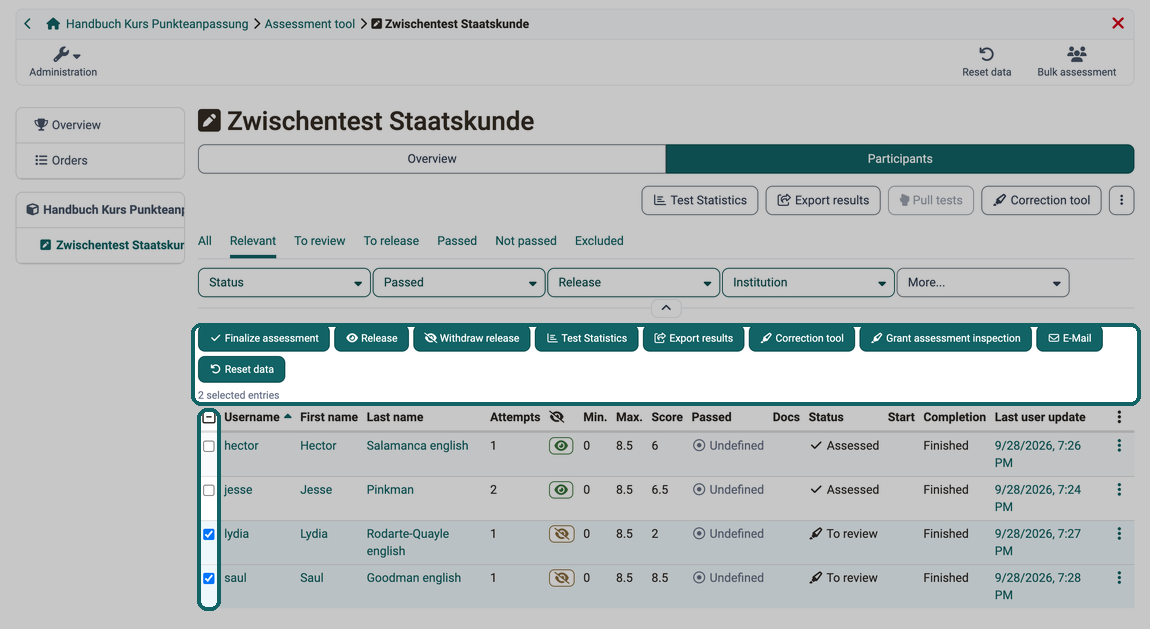The width and height of the screenshot is (1150, 629).
Task: Check the checkbox for jesse
Action: coord(209,490)
